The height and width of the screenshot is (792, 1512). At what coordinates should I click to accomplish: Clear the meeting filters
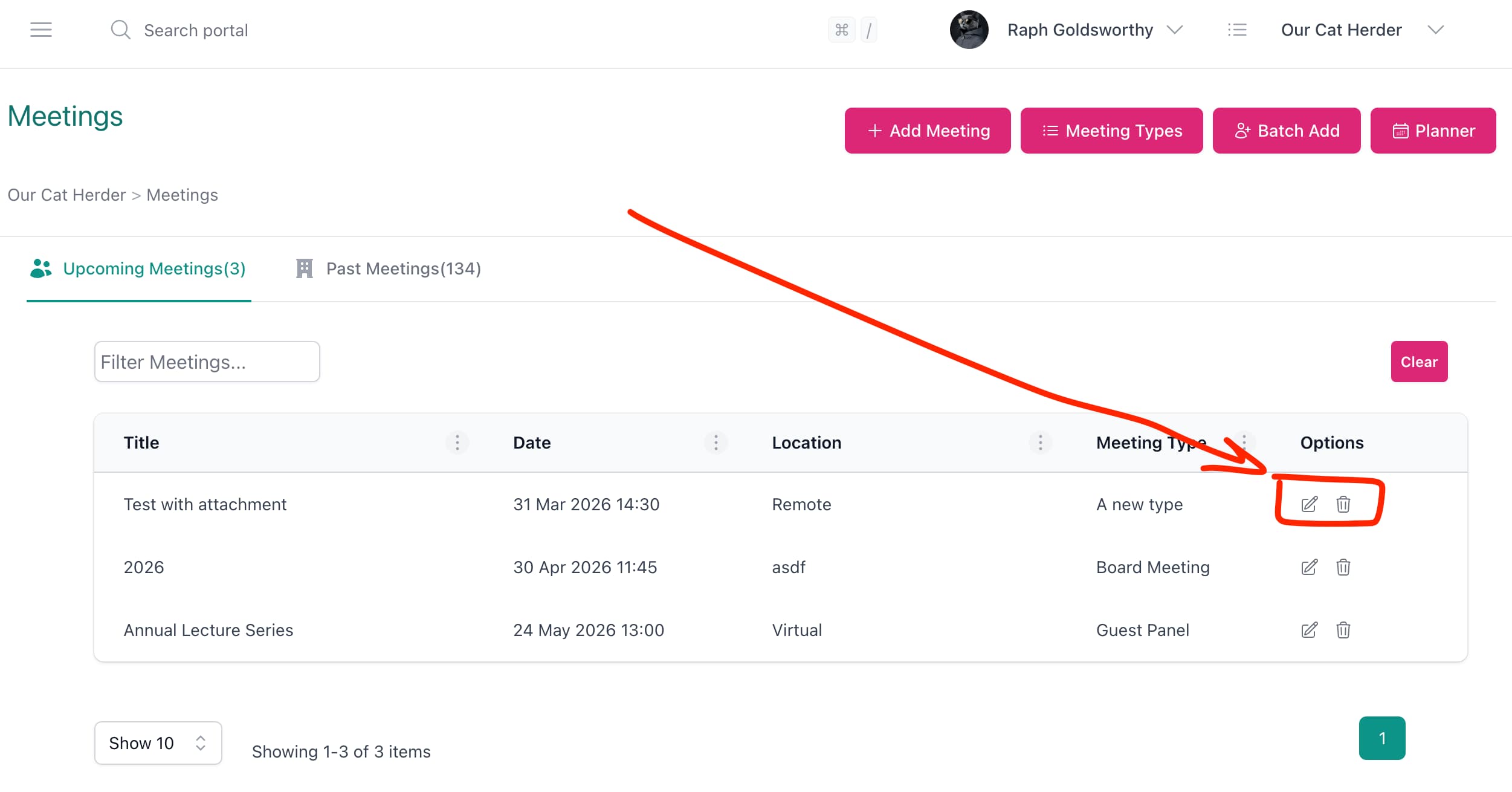[1419, 362]
